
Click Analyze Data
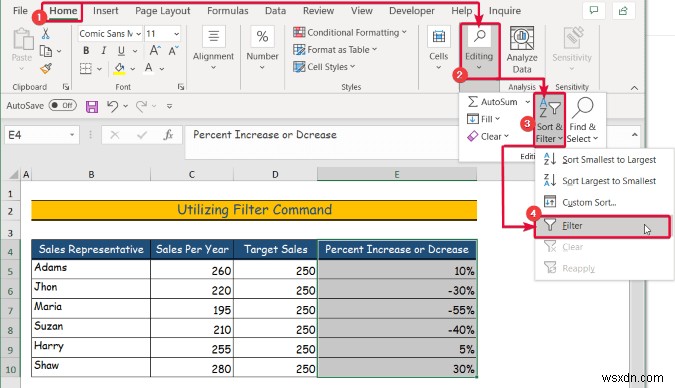pyautogui.click(x=522, y=50)
